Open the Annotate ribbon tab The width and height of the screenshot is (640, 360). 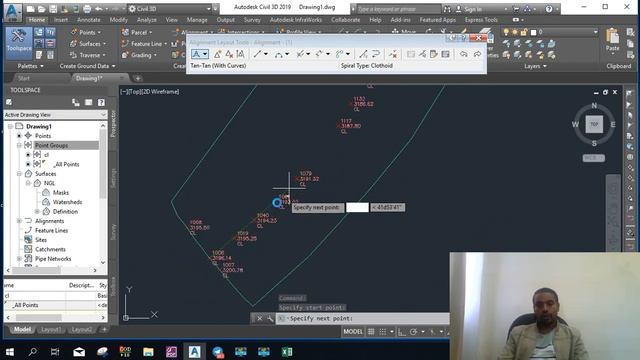coord(89,20)
